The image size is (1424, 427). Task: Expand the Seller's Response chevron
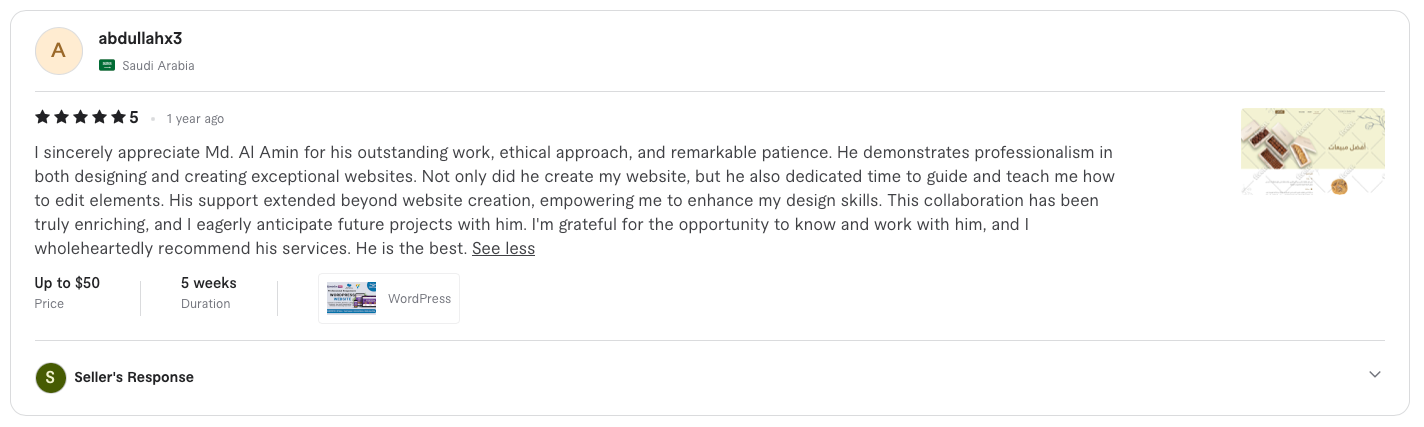(1375, 375)
